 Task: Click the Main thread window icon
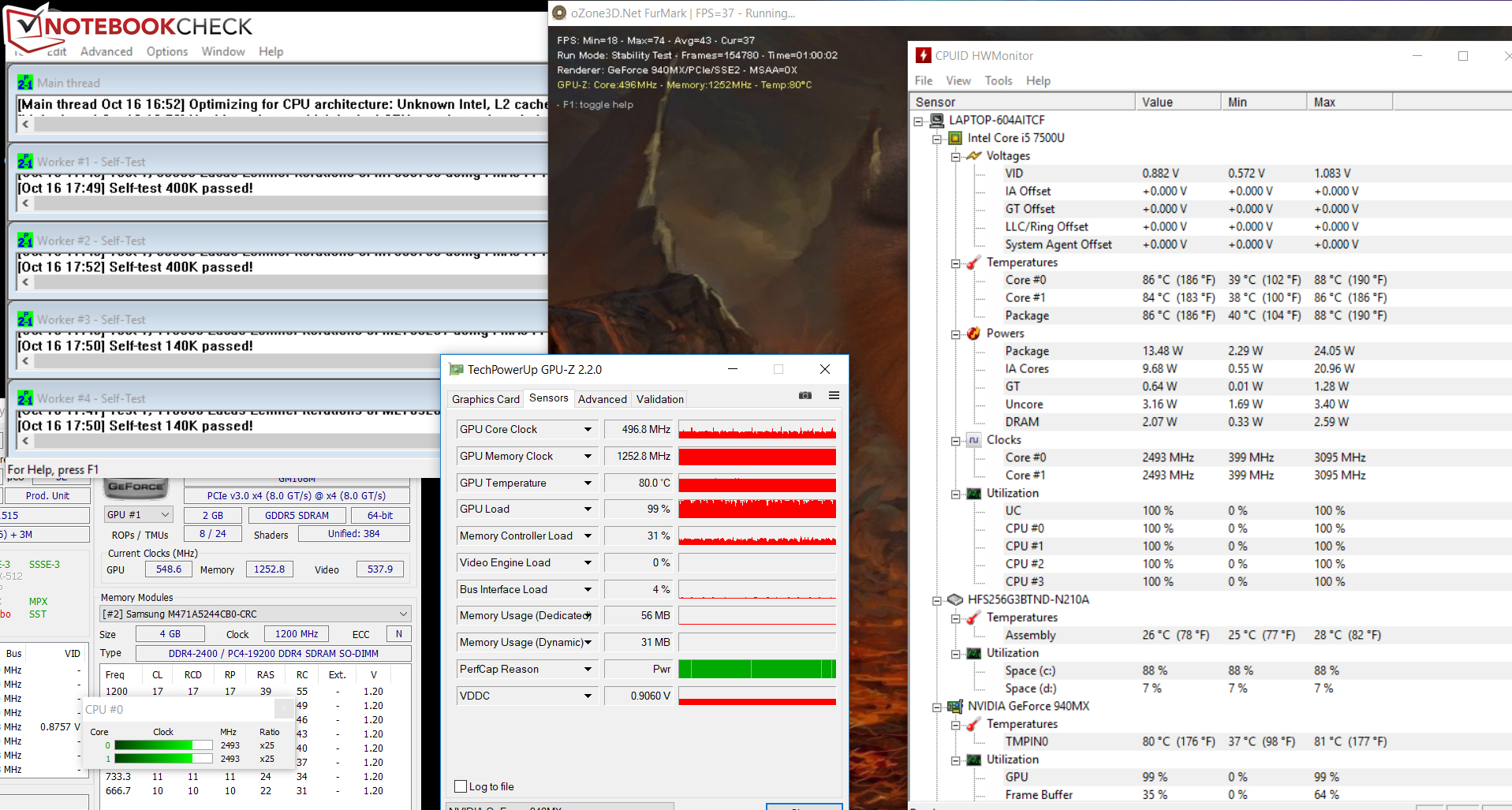[x=25, y=83]
